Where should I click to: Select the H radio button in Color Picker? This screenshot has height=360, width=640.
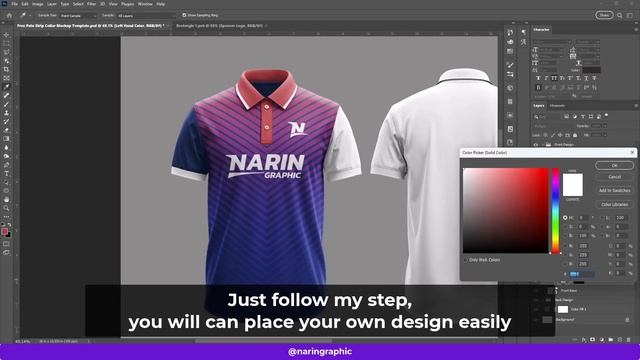tap(565, 218)
